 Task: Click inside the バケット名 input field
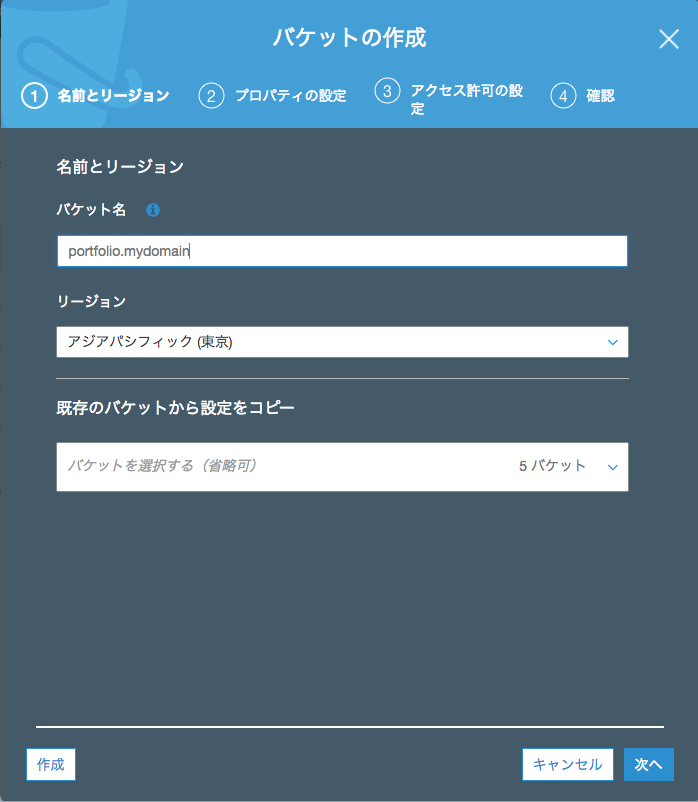pyautogui.click(x=342, y=251)
